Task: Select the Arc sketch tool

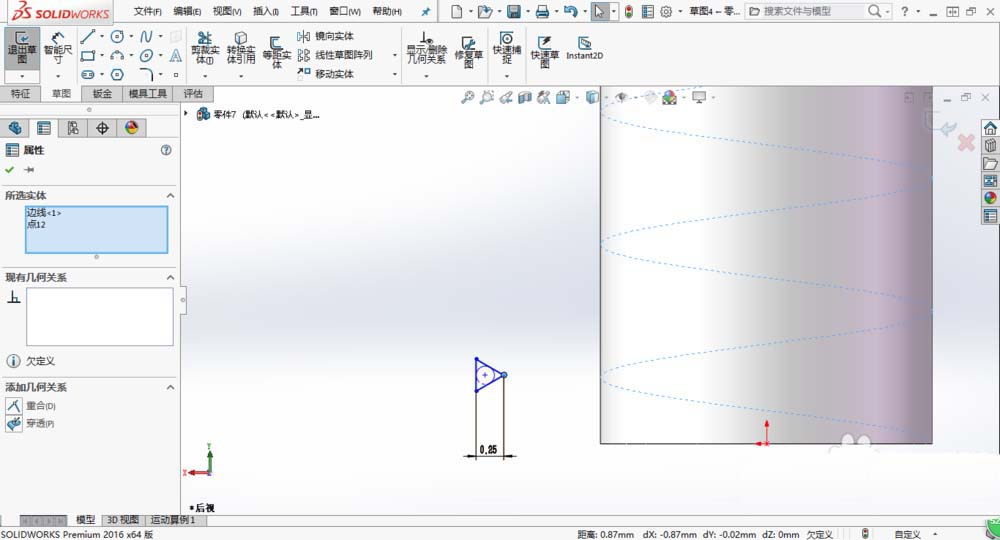Action: click(x=117, y=55)
